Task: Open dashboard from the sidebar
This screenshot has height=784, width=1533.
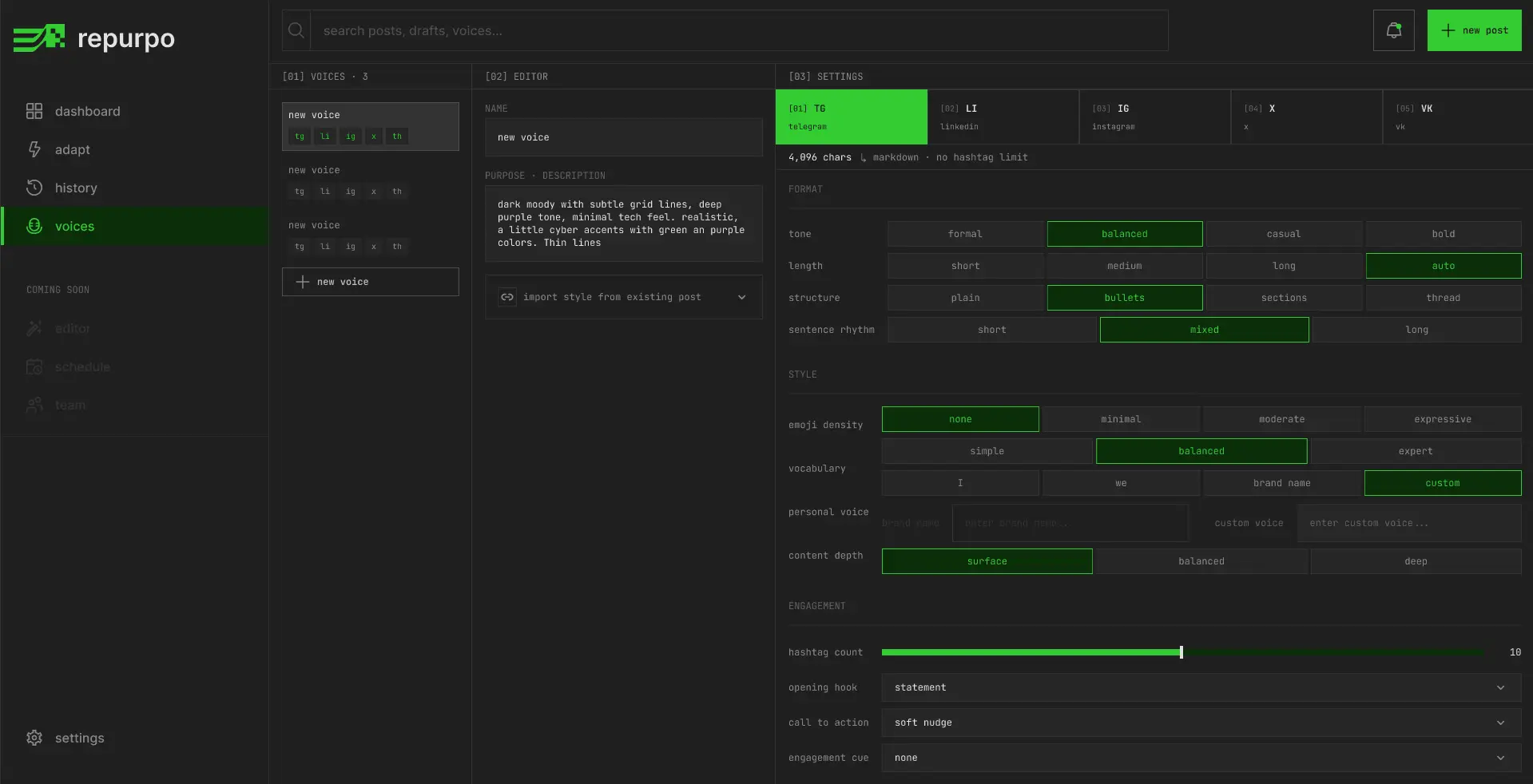Action: tap(135, 111)
